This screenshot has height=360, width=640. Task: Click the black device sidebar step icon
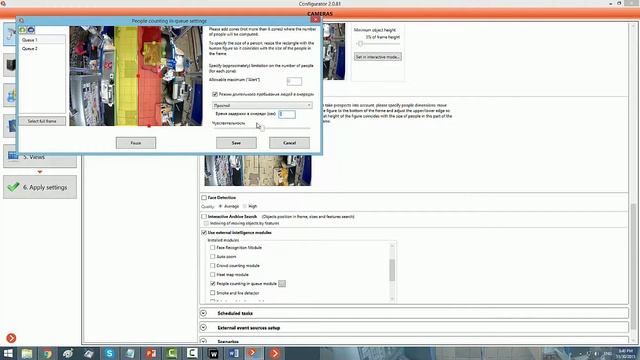click(10, 64)
